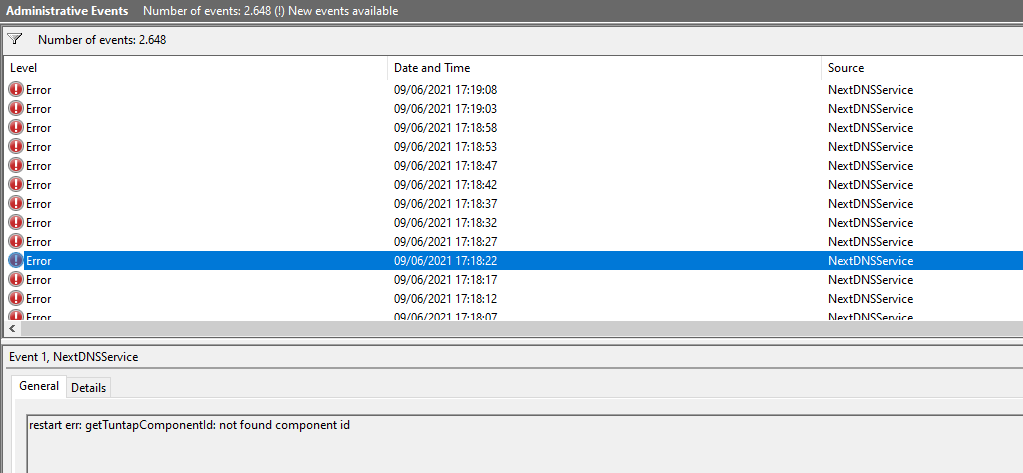
Task: Click error icon of 17:18:37 event
Action: tap(16, 204)
